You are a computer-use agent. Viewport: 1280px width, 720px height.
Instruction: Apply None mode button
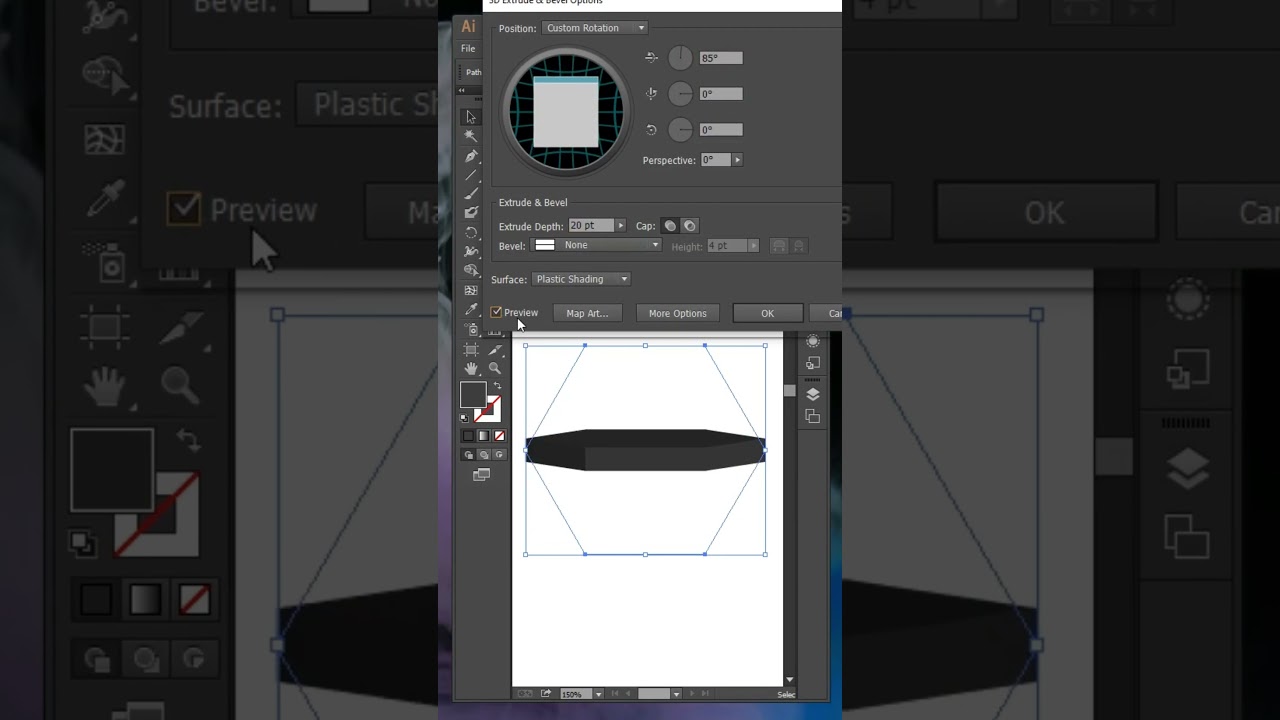(499, 436)
